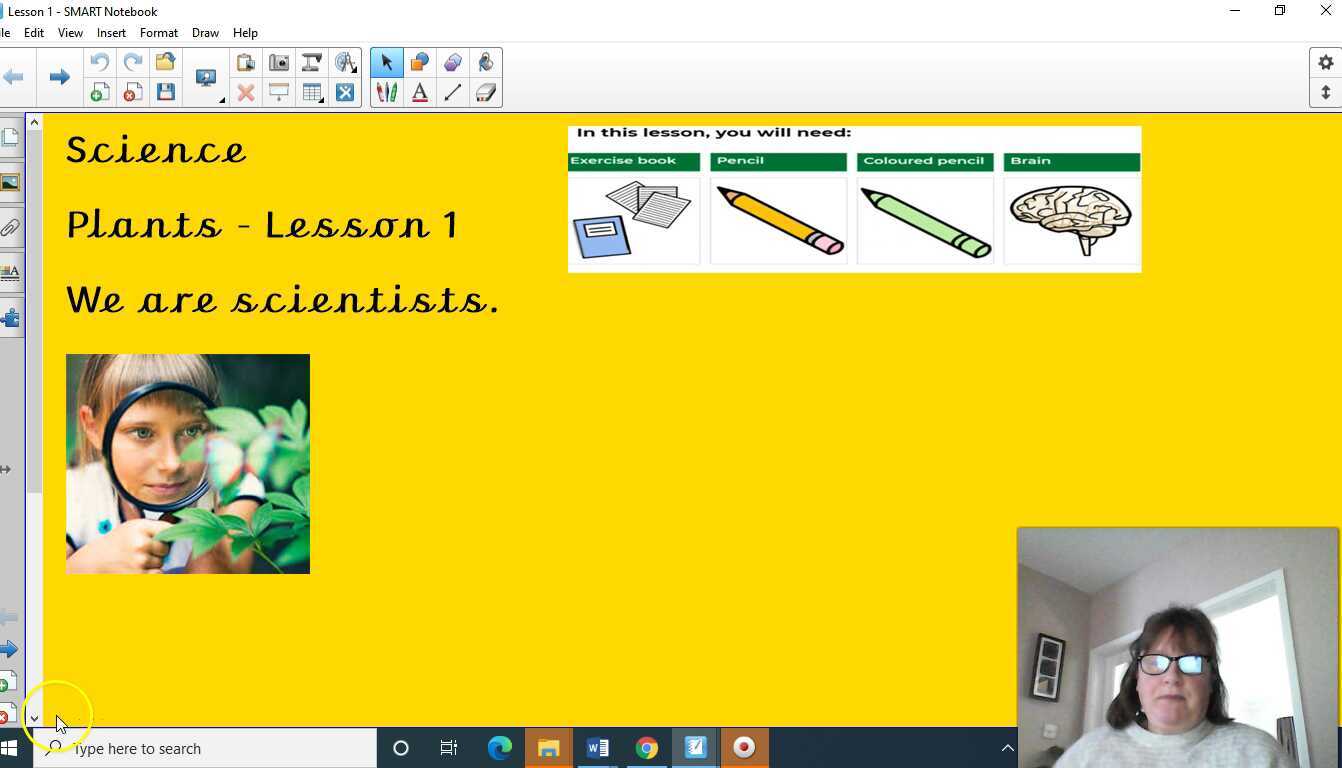Expand the table insert dropdown
Image resolution: width=1342 pixels, height=768 pixels.
[322, 98]
